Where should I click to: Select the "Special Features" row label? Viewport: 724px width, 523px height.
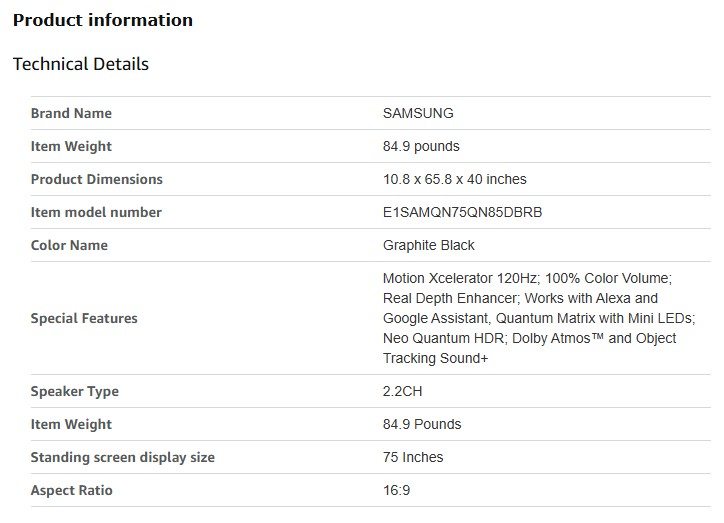(84, 318)
